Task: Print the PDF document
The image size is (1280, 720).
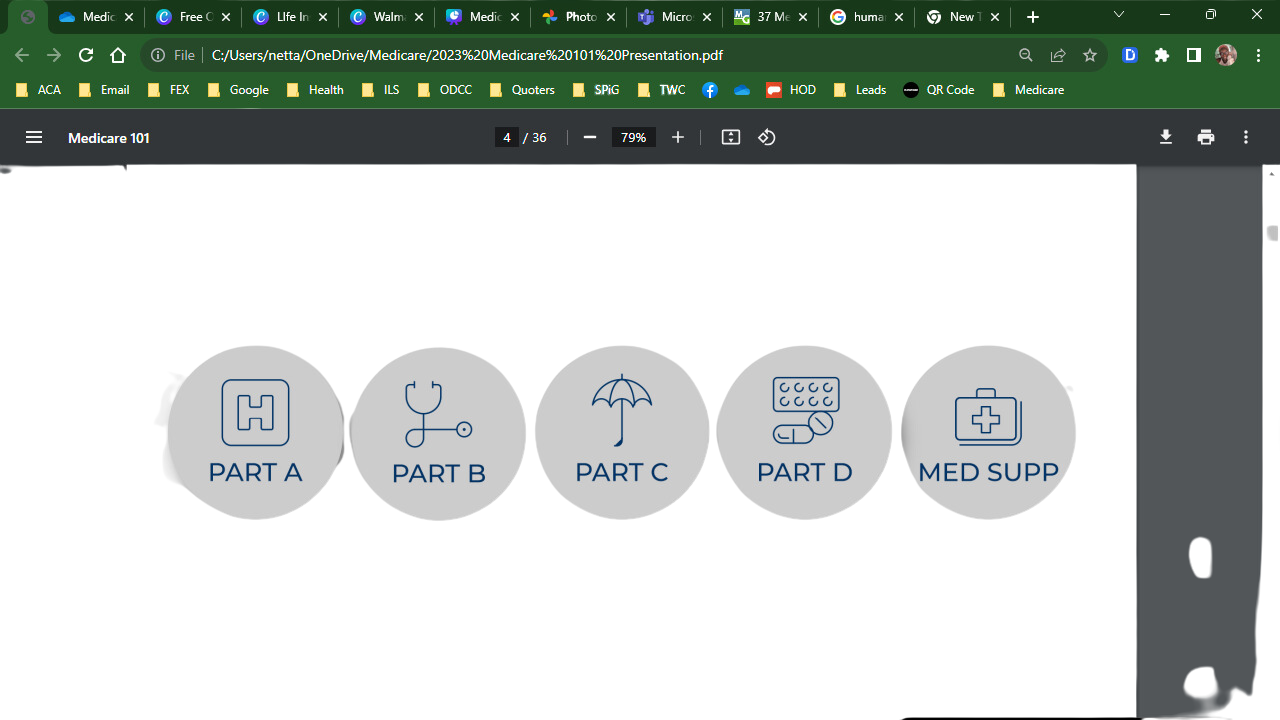Action: (x=1206, y=137)
